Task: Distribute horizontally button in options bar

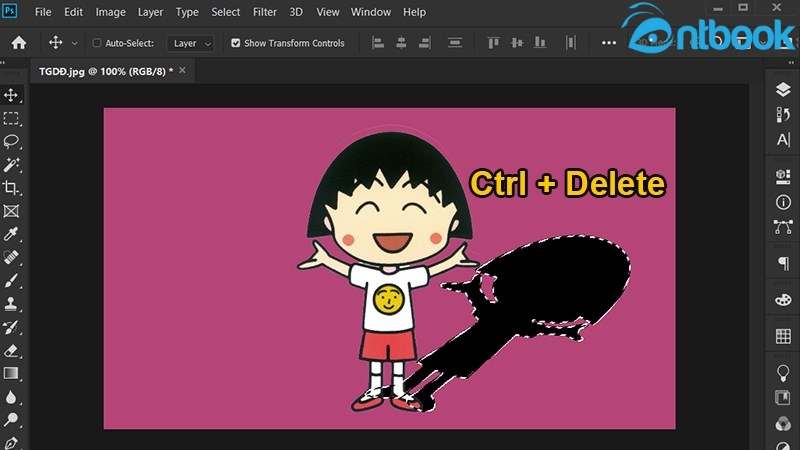Action: pos(570,43)
